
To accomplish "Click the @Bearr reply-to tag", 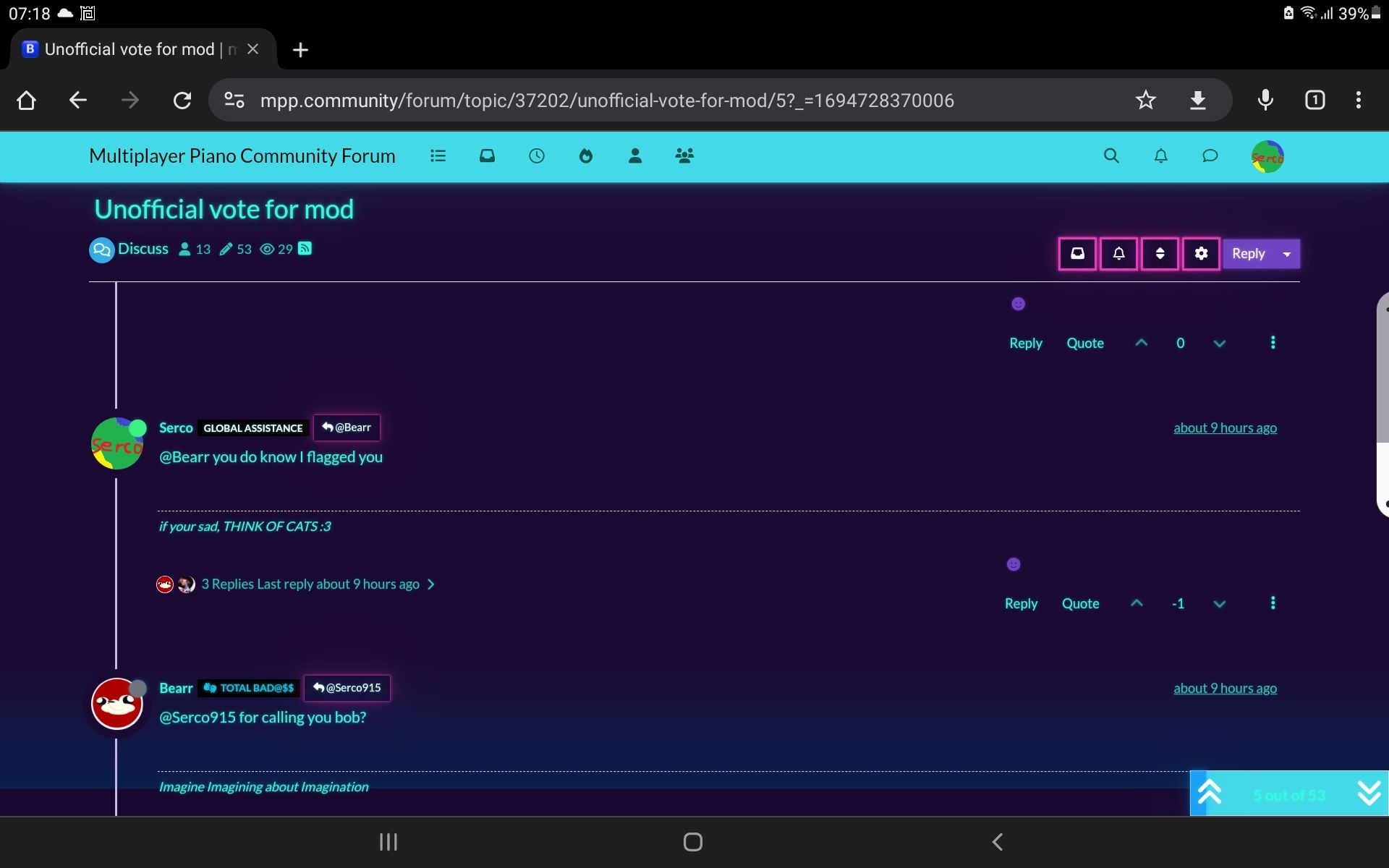I will click(x=347, y=427).
